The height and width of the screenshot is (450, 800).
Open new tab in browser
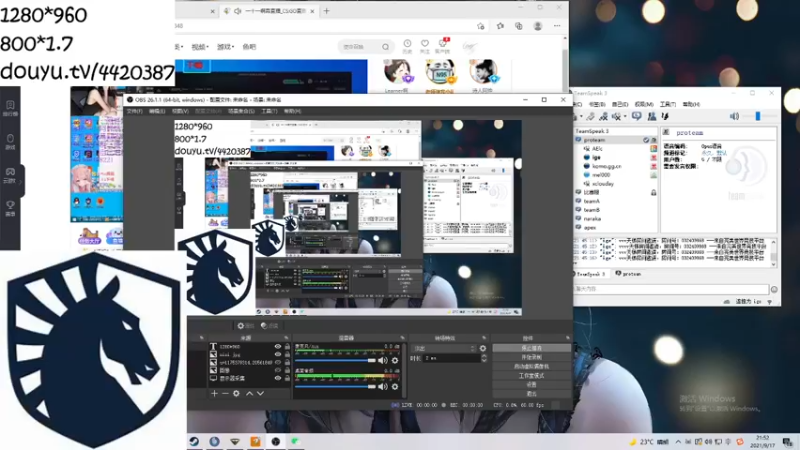click(327, 11)
